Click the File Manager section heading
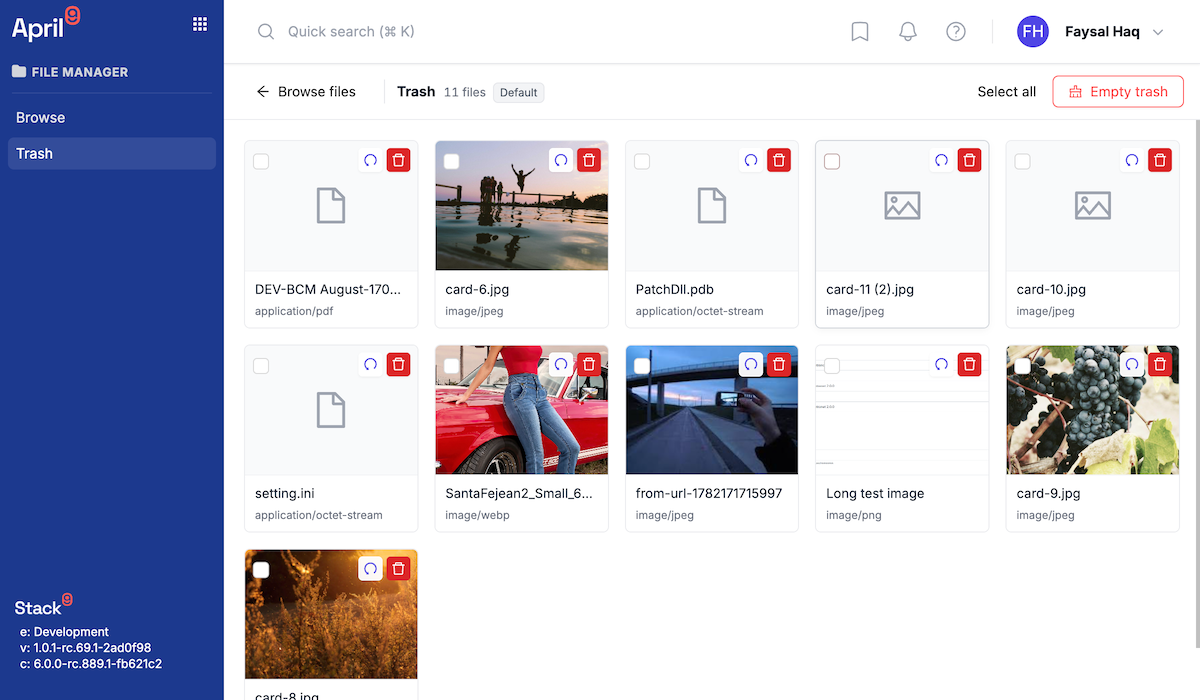1200x700 pixels. pyautogui.click(x=70, y=72)
